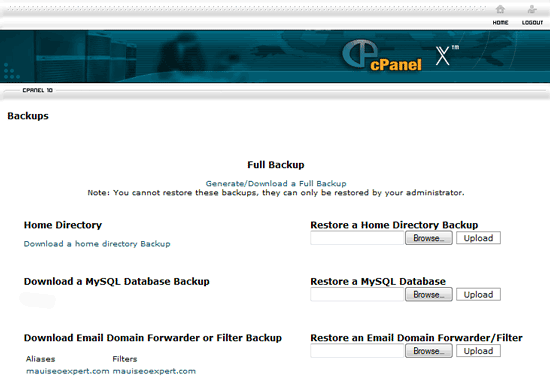Click the Home house icon
The height and width of the screenshot is (389, 550).
[500, 9]
